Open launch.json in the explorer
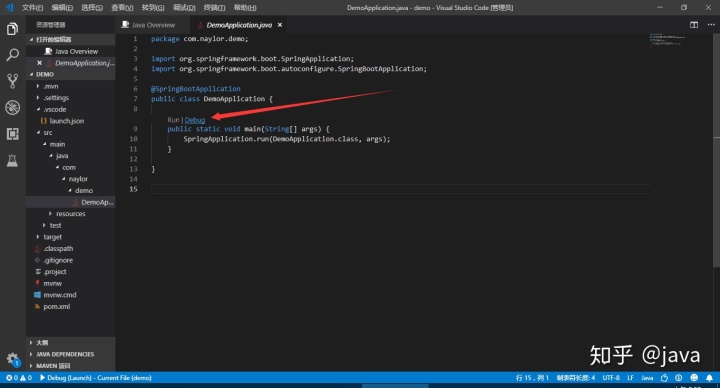Screen dimensions: 720x388 pos(70,121)
